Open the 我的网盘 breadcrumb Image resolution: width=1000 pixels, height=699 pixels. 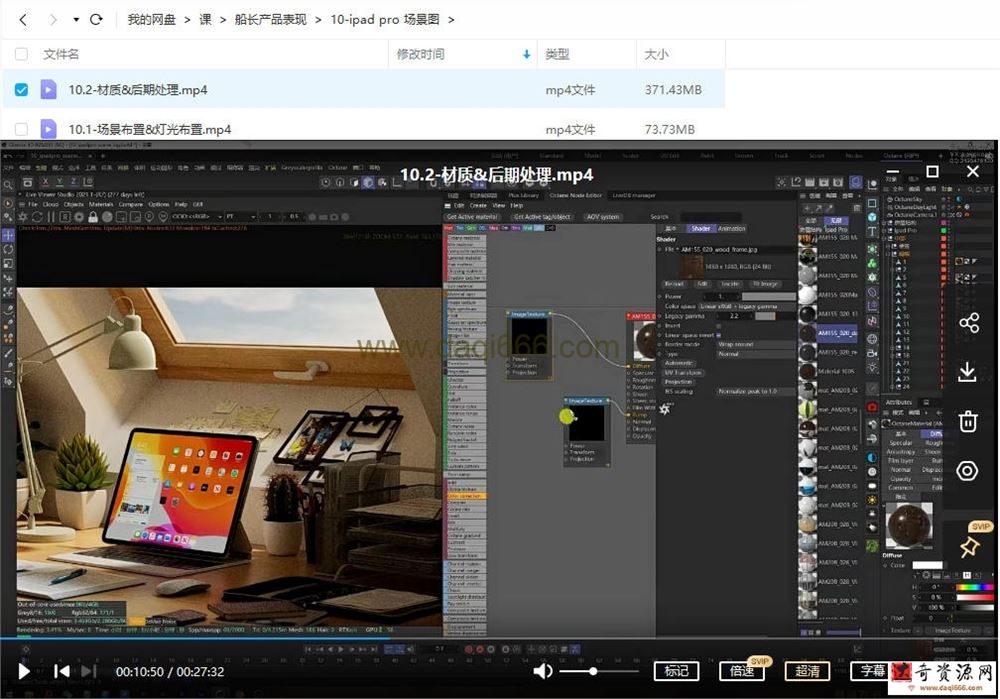point(151,19)
